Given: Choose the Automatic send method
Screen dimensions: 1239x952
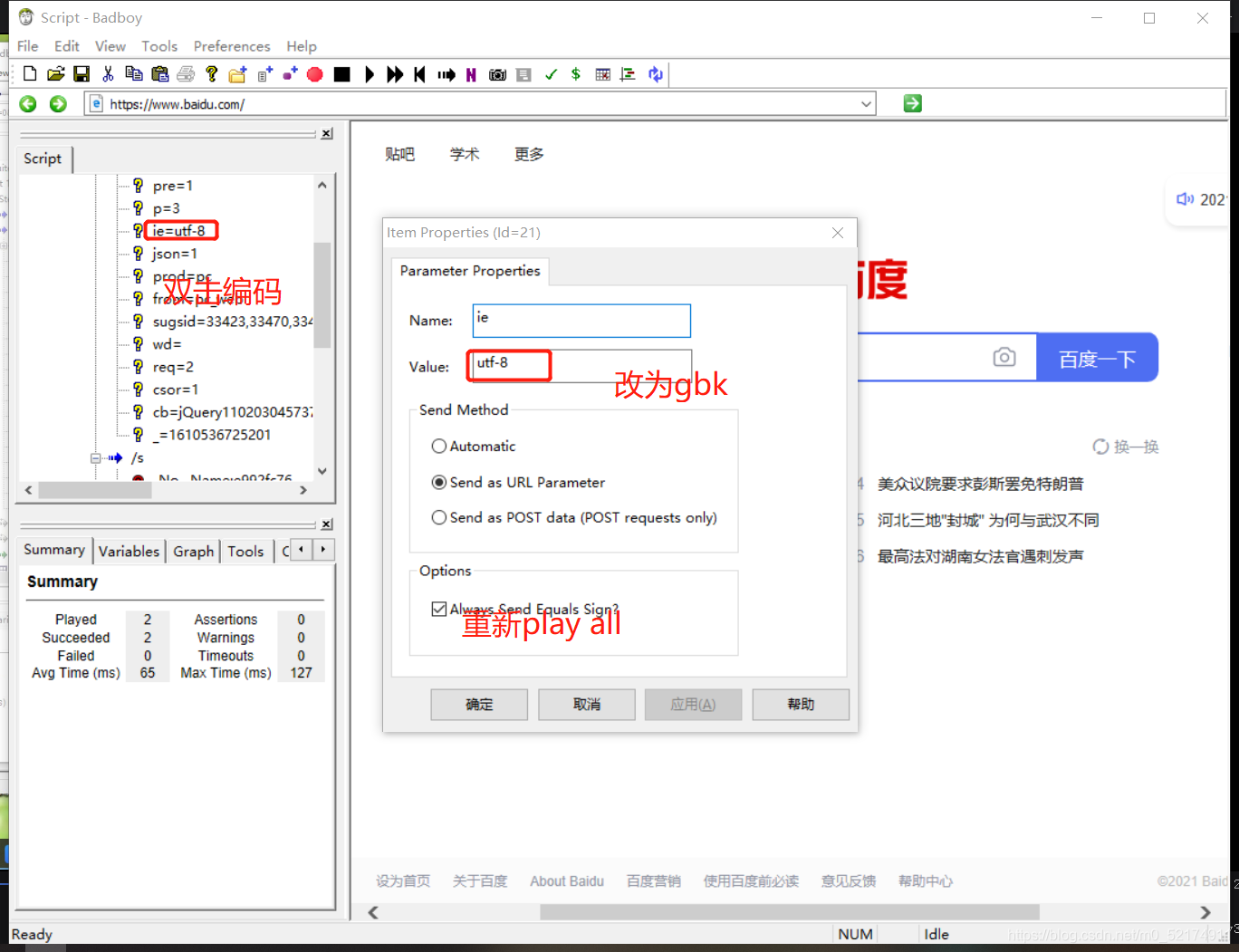Looking at the screenshot, I should pyautogui.click(x=438, y=446).
